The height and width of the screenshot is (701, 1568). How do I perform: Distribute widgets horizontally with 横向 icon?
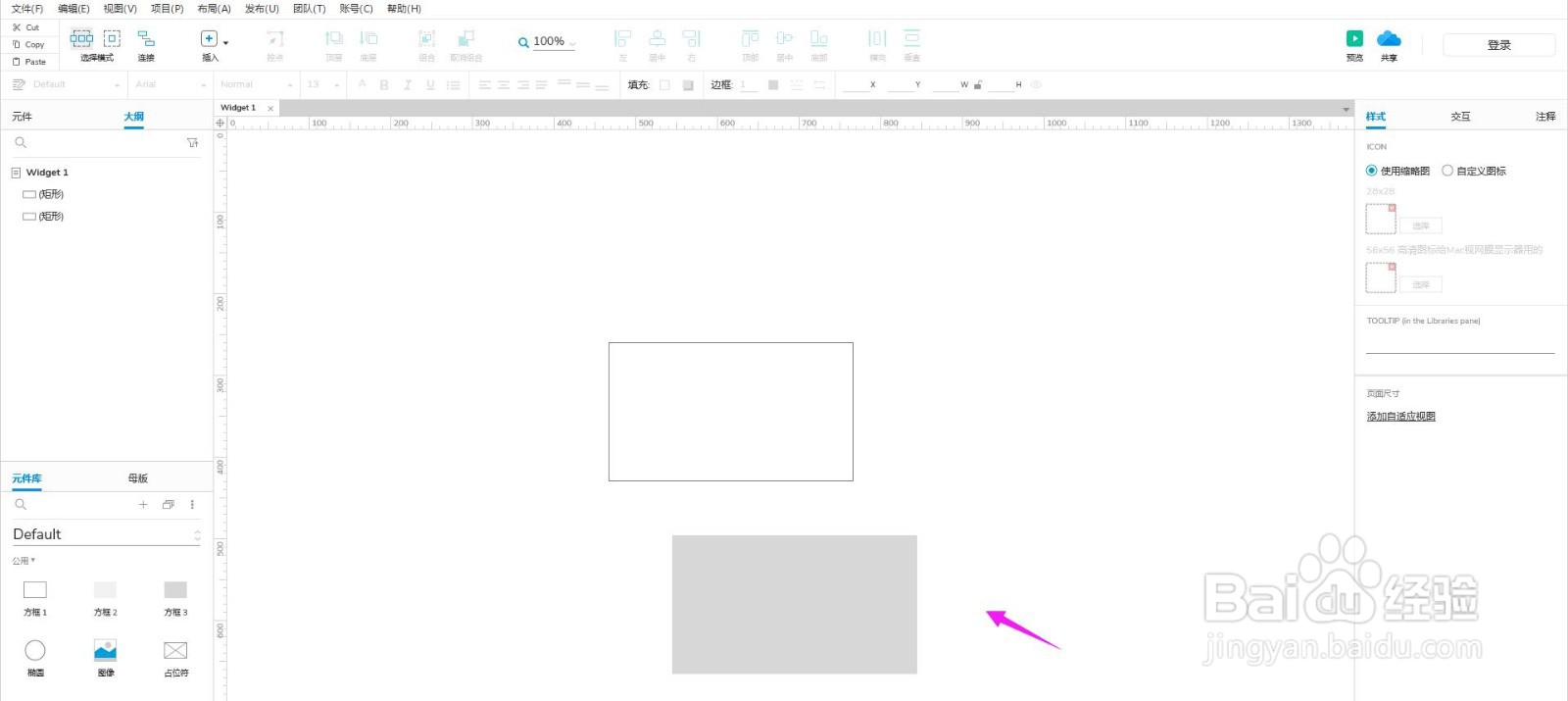click(x=877, y=38)
